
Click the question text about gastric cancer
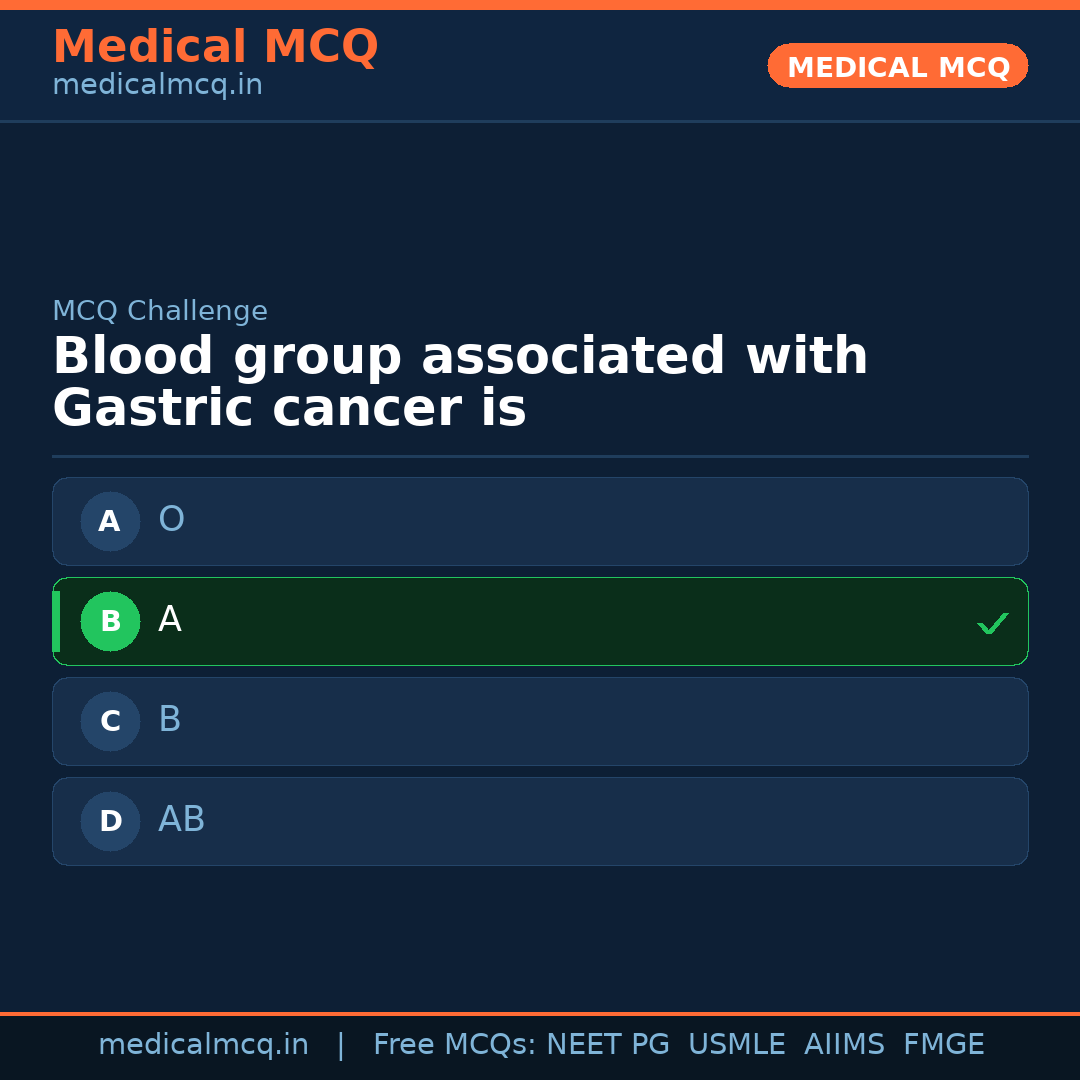pyautogui.click(x=460, y=380)
